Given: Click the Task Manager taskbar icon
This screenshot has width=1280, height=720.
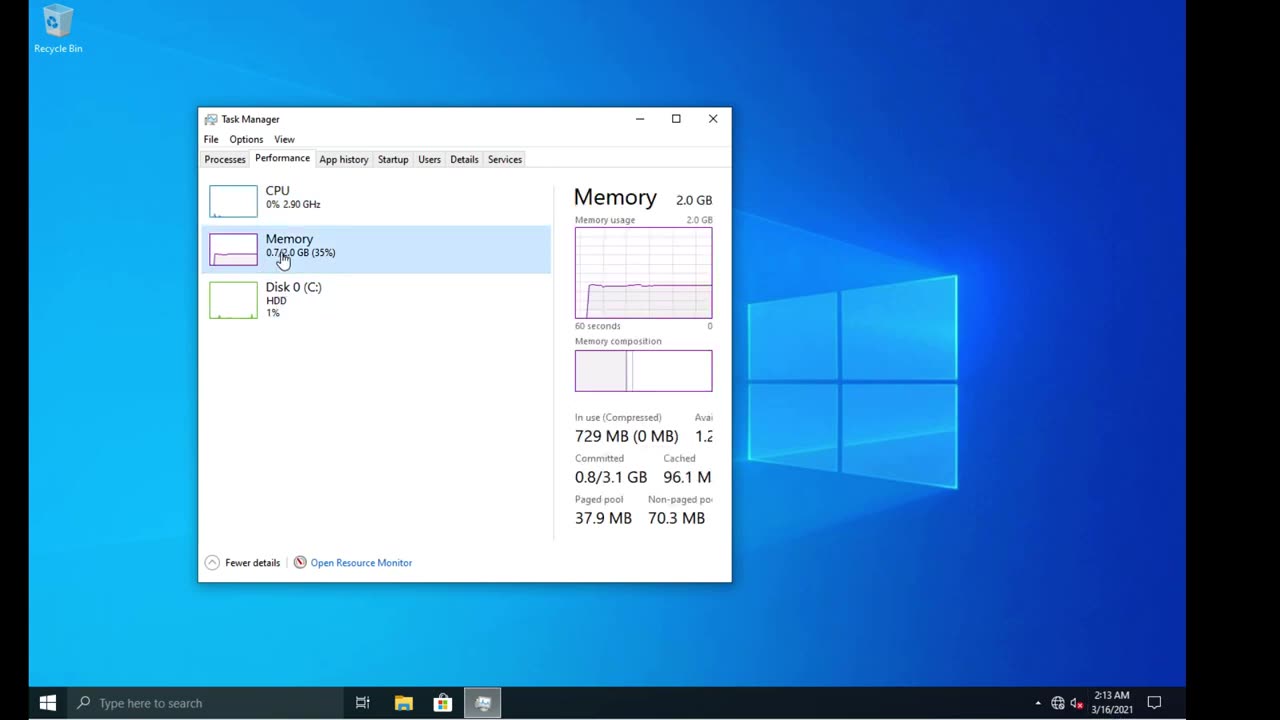Looking at the screenshot, I should [483, 703].
